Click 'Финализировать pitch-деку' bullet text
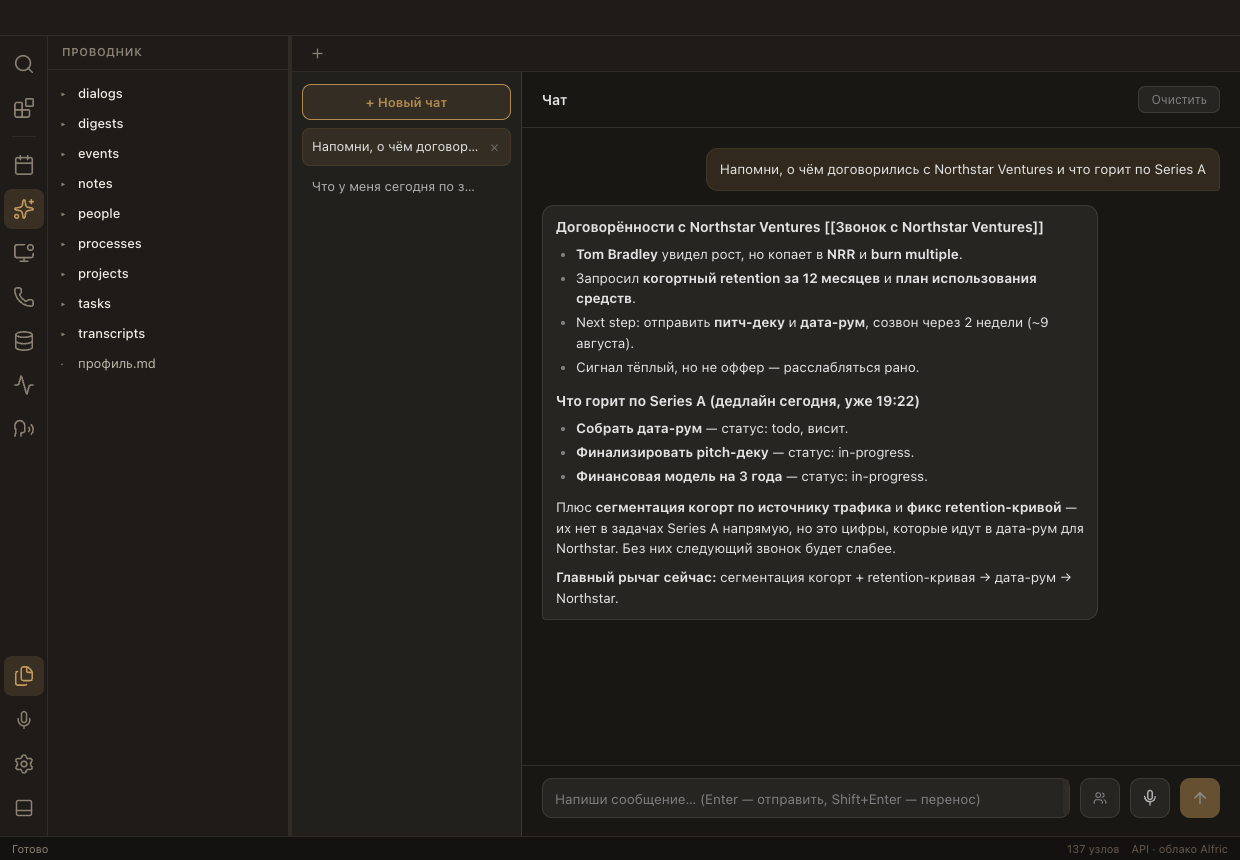 (672, 452)
